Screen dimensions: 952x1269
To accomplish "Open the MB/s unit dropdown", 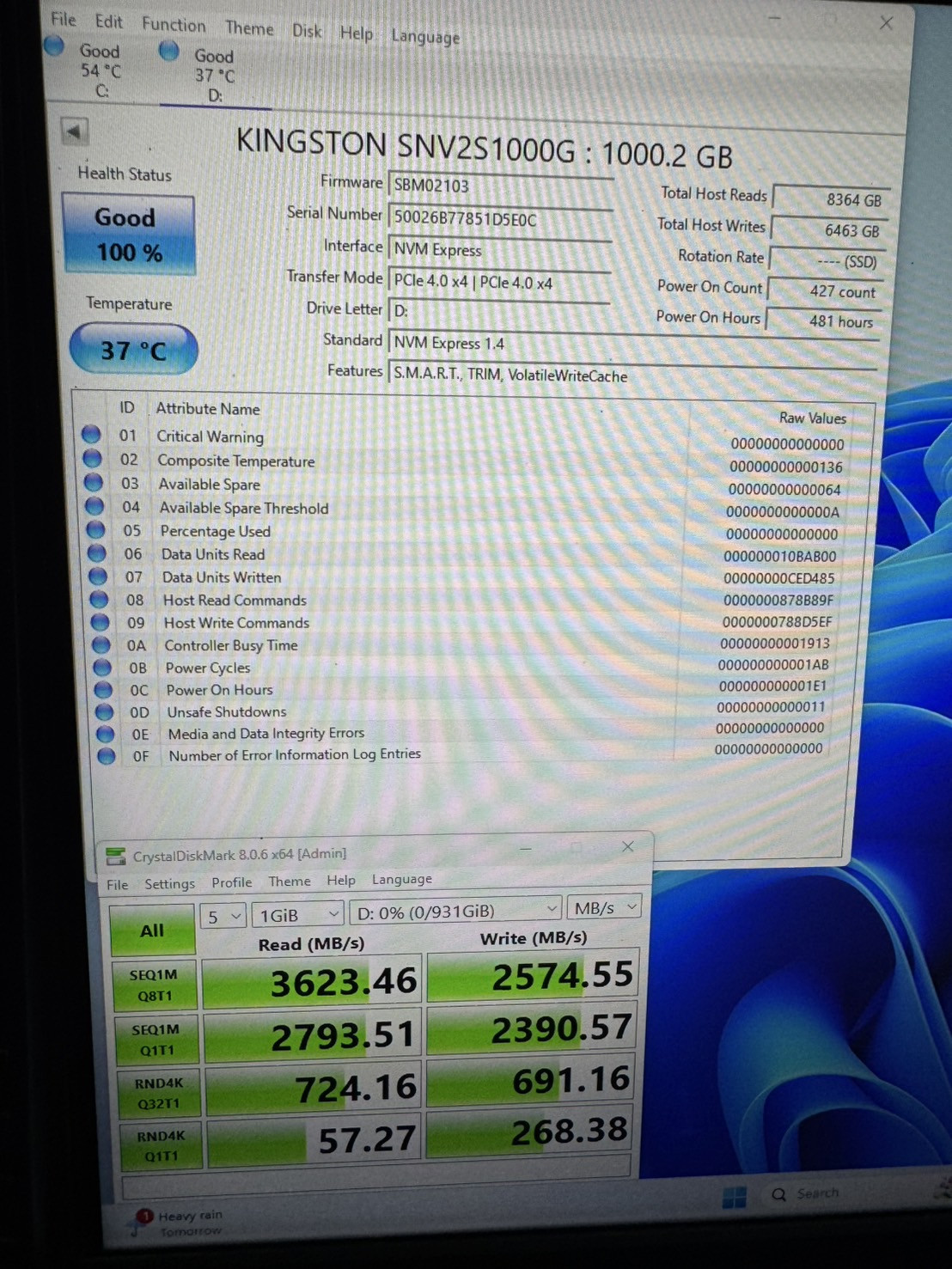I will tap(606, 907).
